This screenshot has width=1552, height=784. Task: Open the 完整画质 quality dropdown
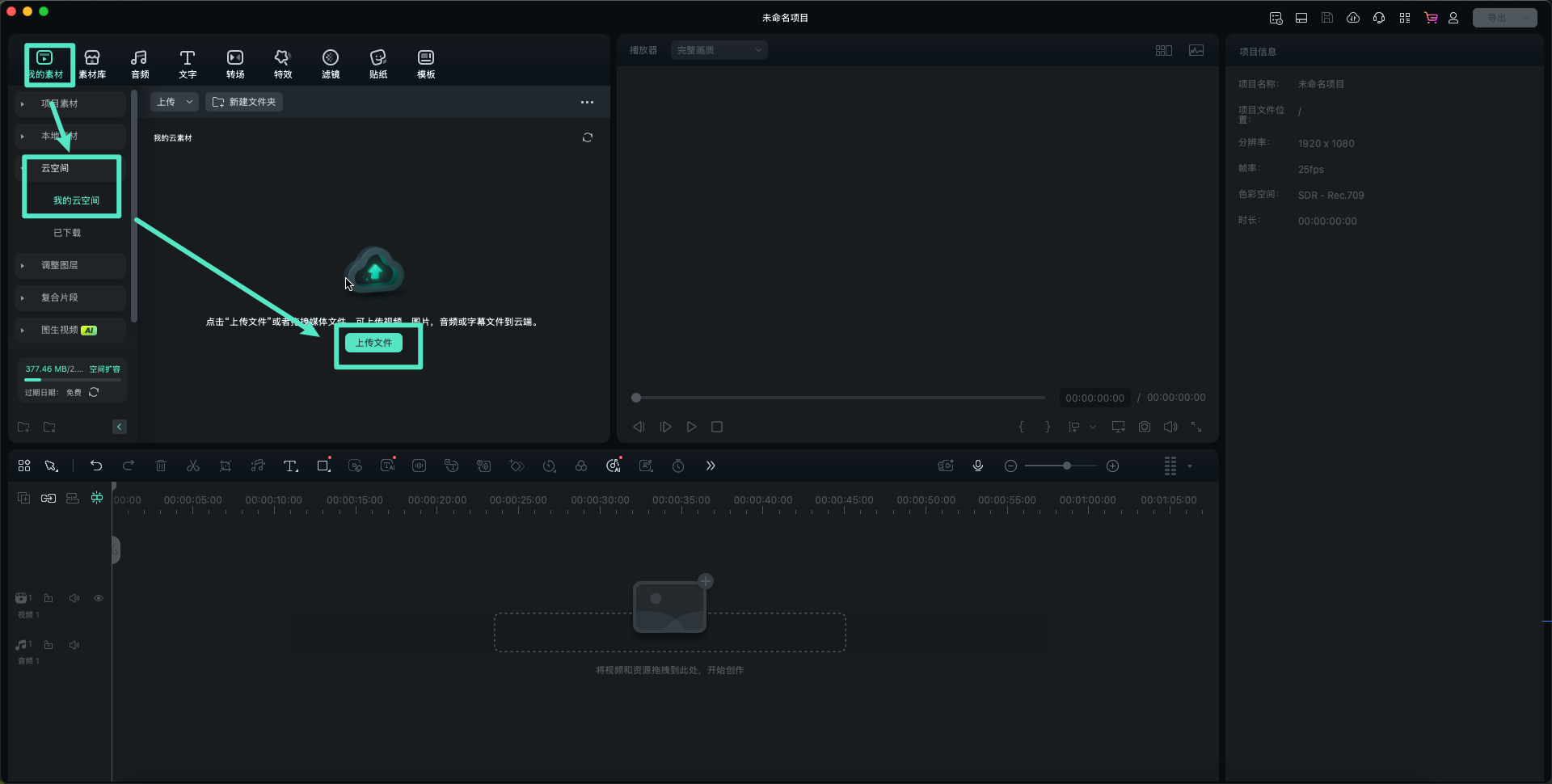[x=719, y=50]
